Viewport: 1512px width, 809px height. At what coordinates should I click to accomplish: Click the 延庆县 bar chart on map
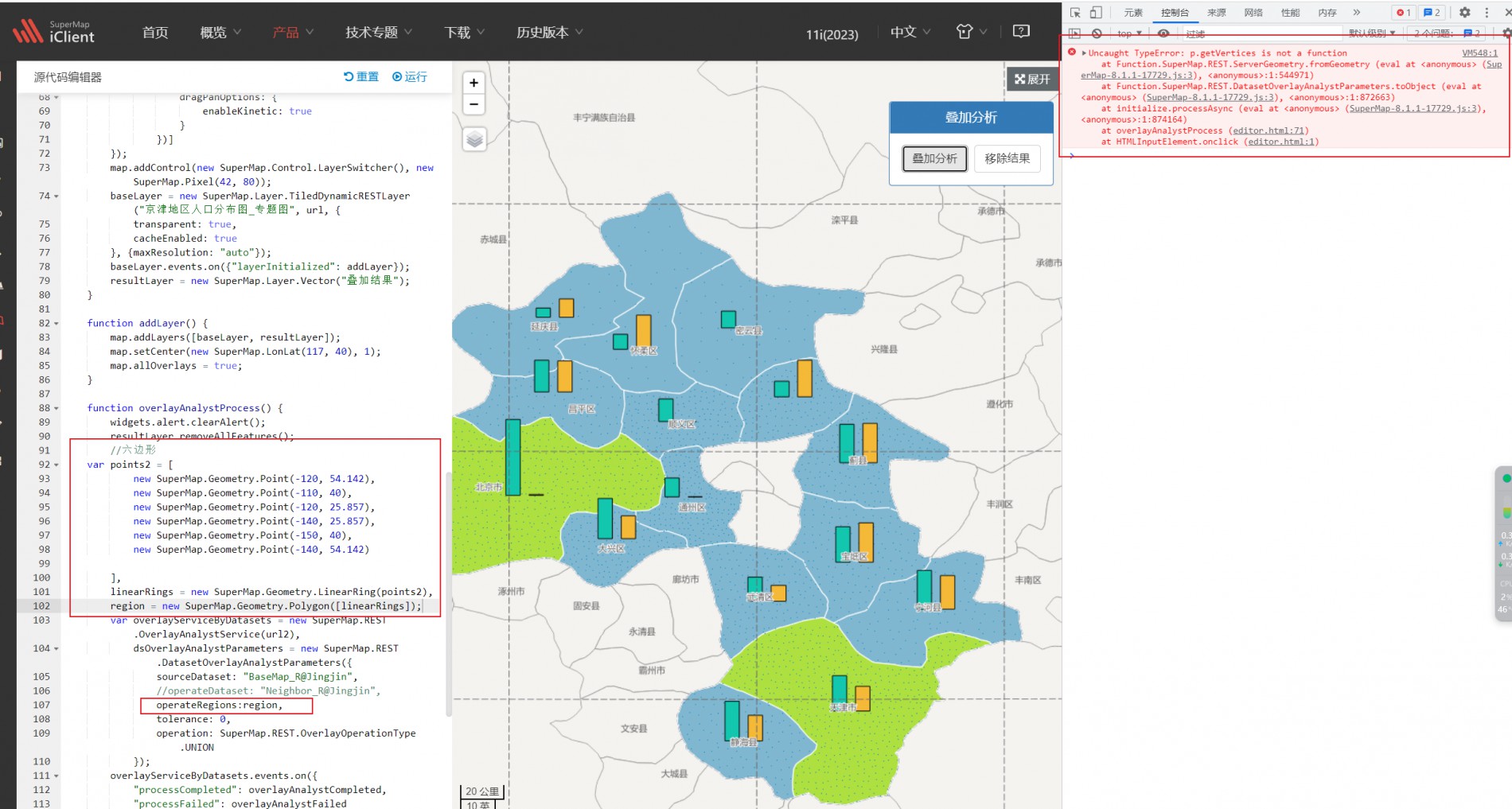(555, 309)
